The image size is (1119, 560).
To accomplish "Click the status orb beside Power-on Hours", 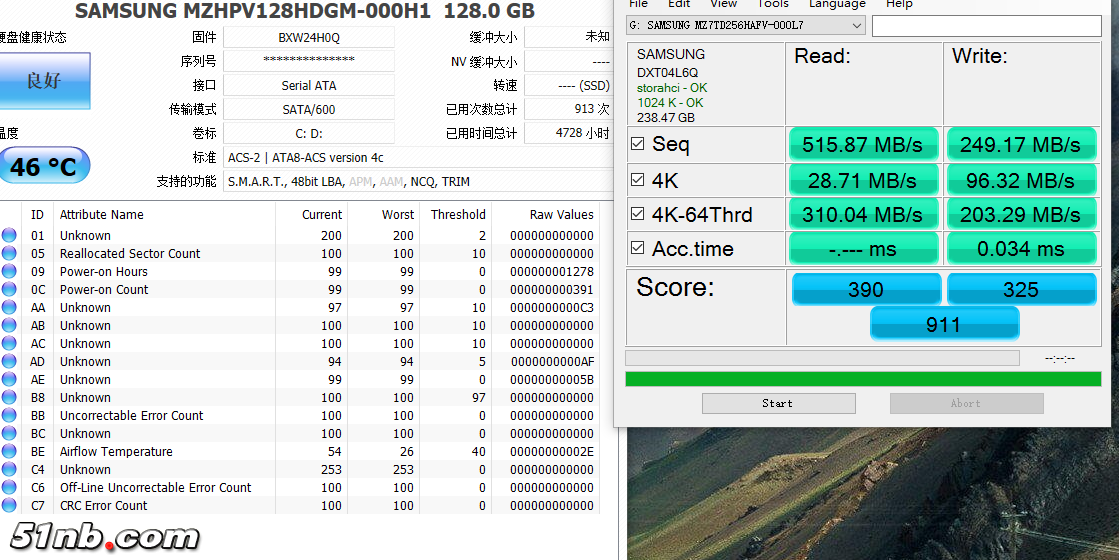I will [x=9, y=272].
